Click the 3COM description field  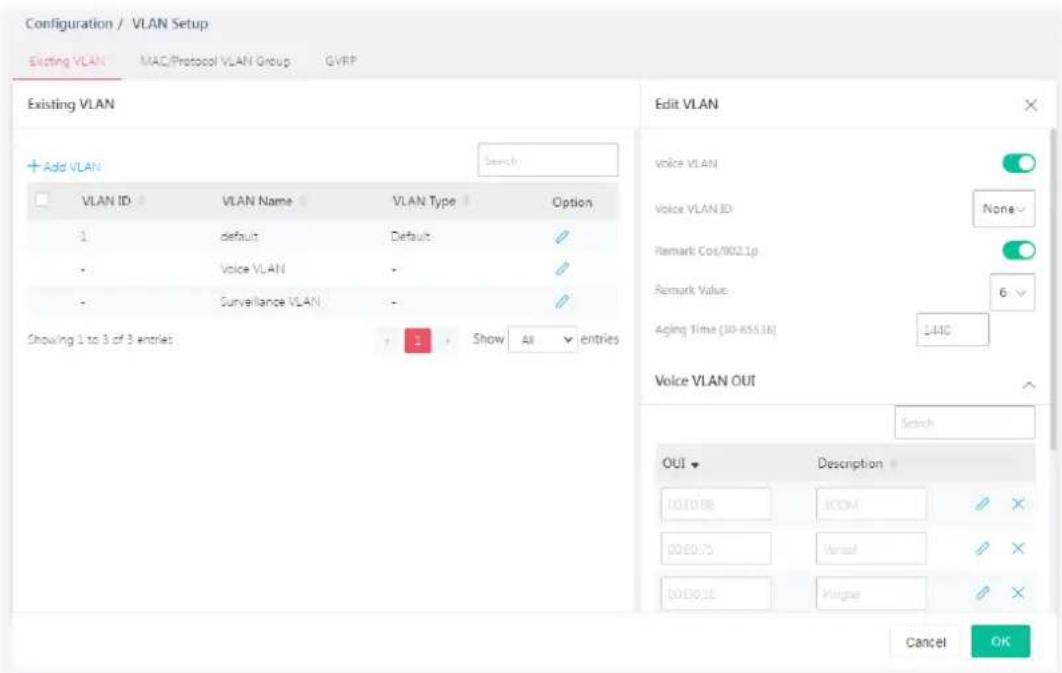pos(871,504)
